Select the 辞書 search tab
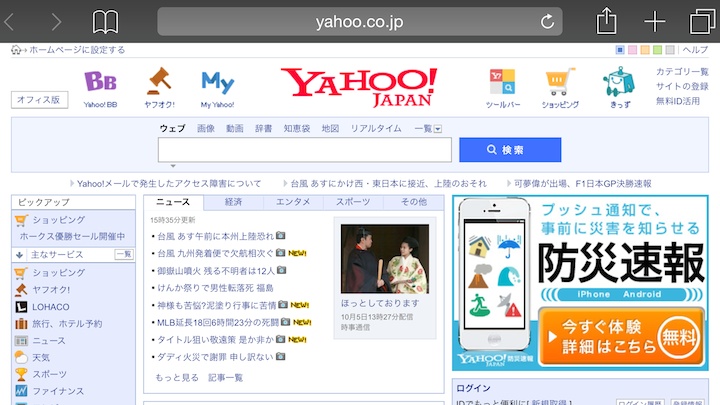Image resolution: width=720 pixels, height=405 pixels. (264, 129)
